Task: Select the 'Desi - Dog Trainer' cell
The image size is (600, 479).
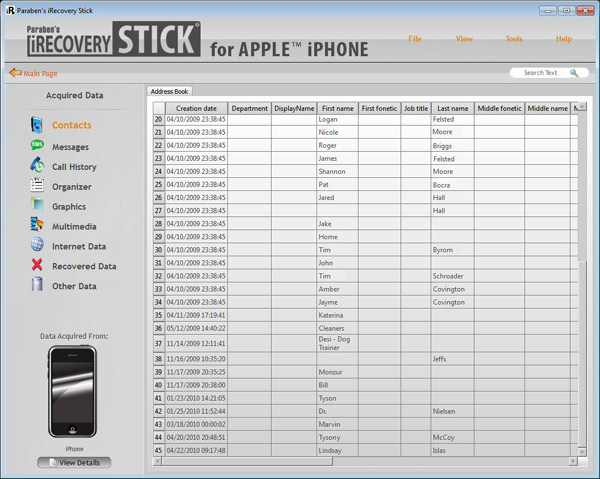Action: tap(337, 343)
